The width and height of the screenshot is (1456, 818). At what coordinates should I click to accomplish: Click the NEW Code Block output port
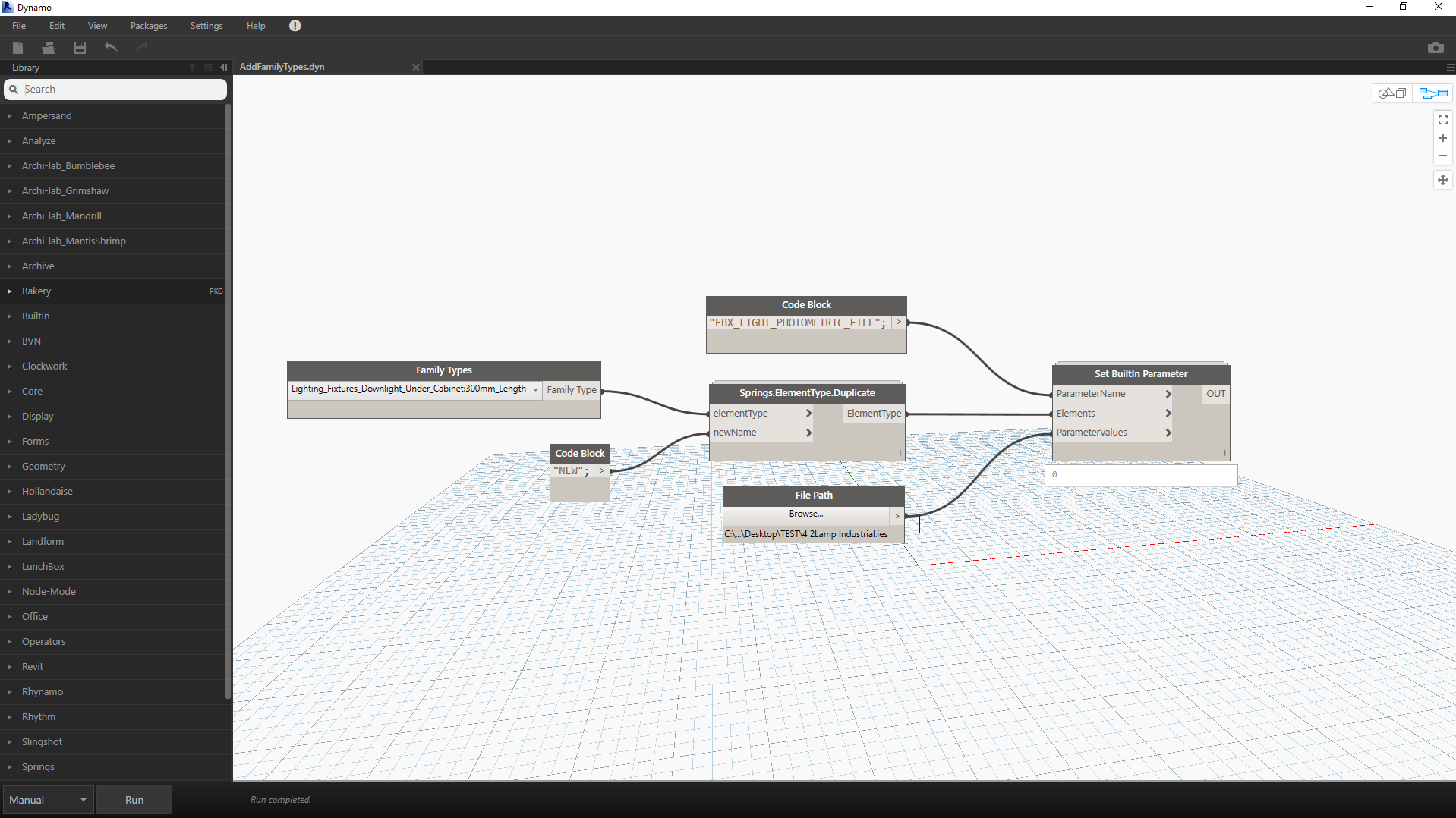(602, 471)
